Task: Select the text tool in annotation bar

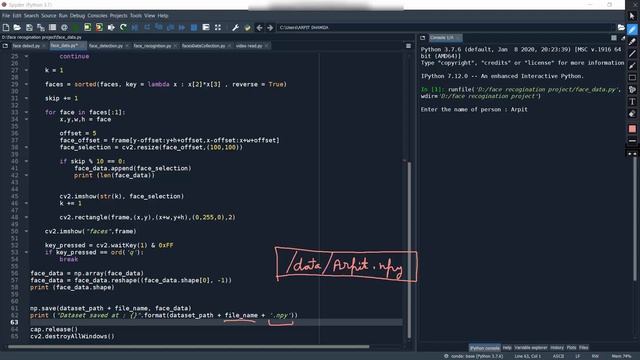Action: (632, 102)
